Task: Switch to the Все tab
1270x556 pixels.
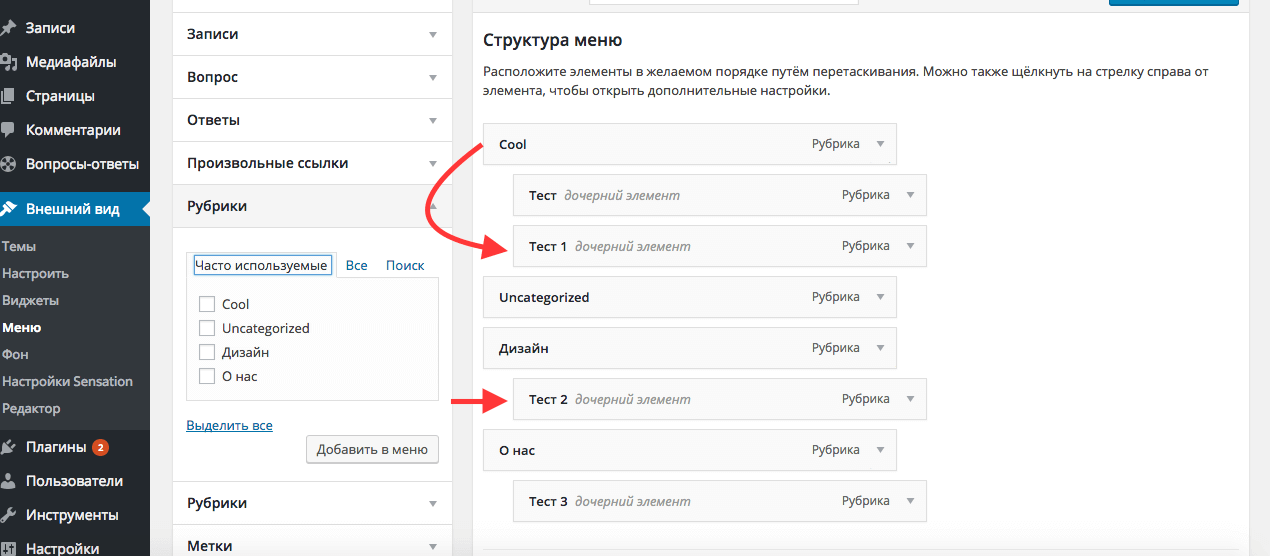Action: 356,265
